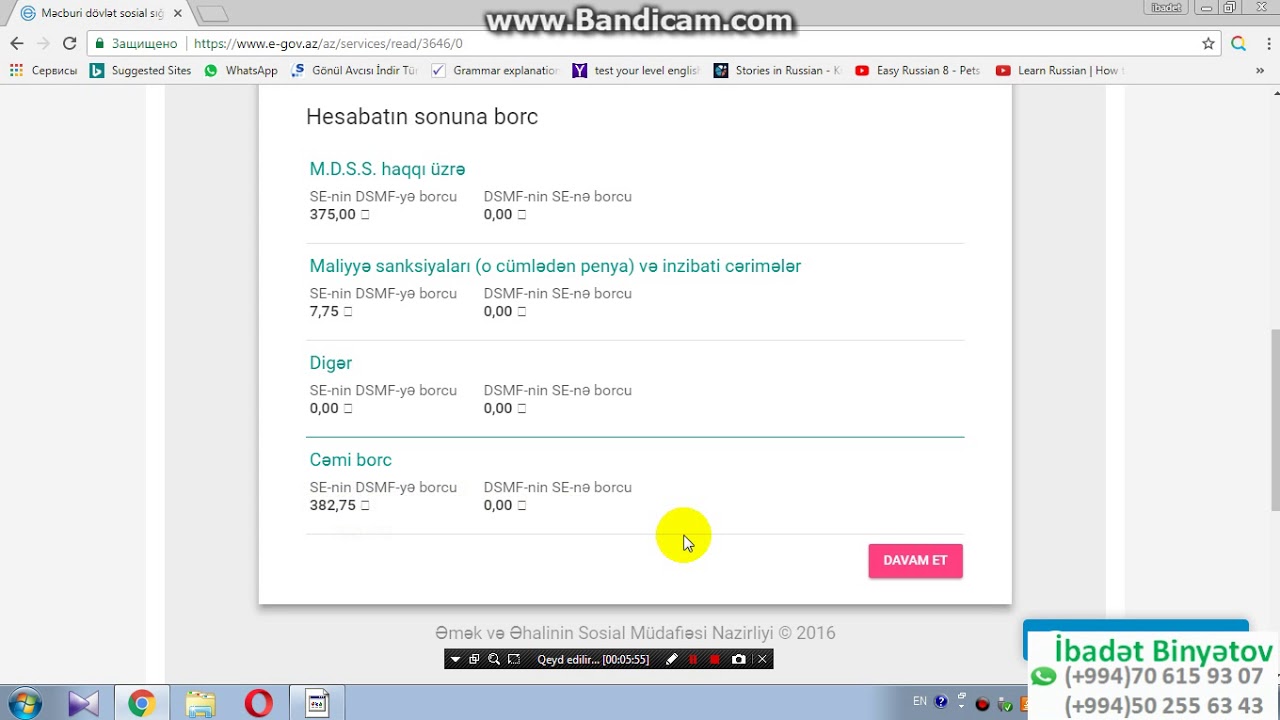This screenshot has height=720, width=1280.
Task: Open a new Chrome tab
Action: [x=212, y=14]
